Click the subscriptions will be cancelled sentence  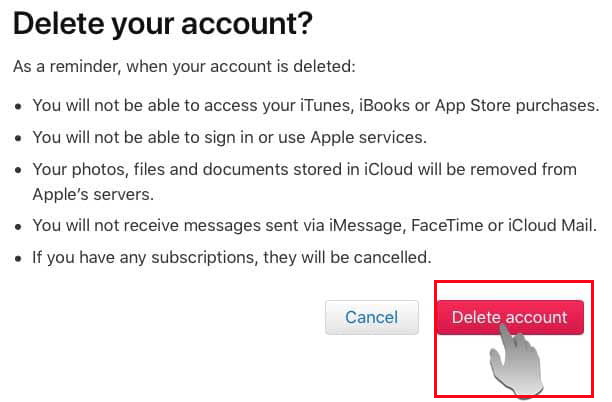click(x=232, y=258)
